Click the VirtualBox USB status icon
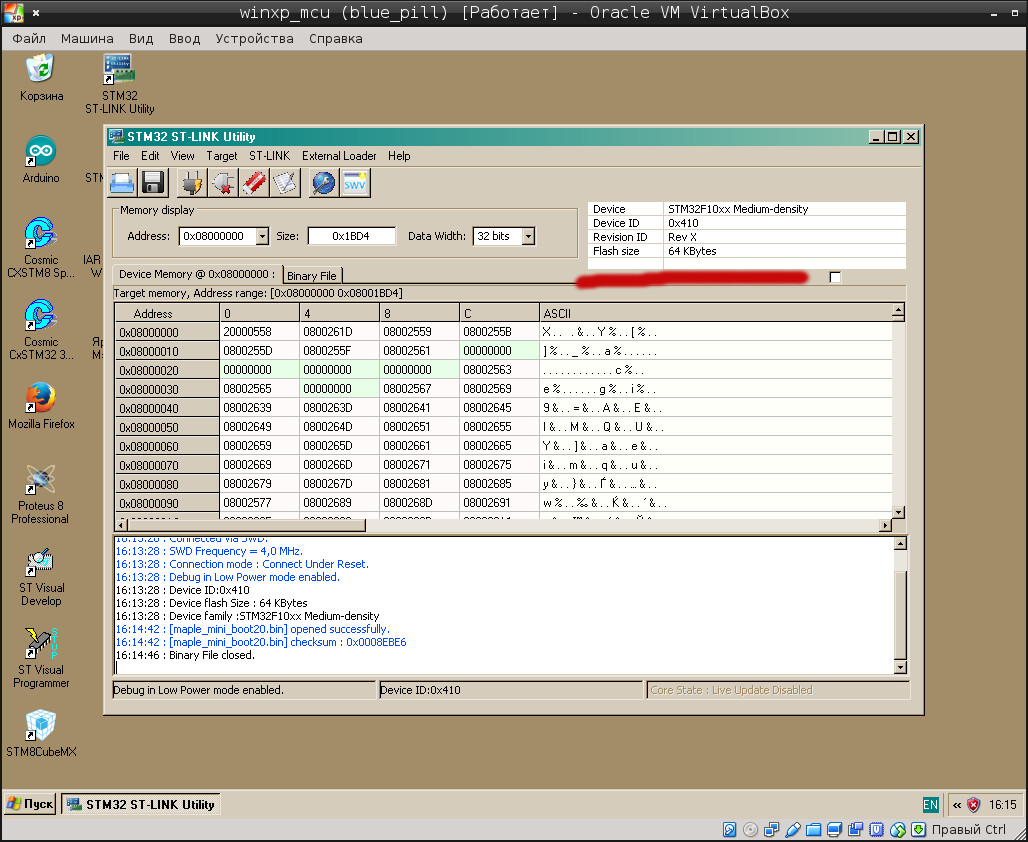 pos(793,830)
